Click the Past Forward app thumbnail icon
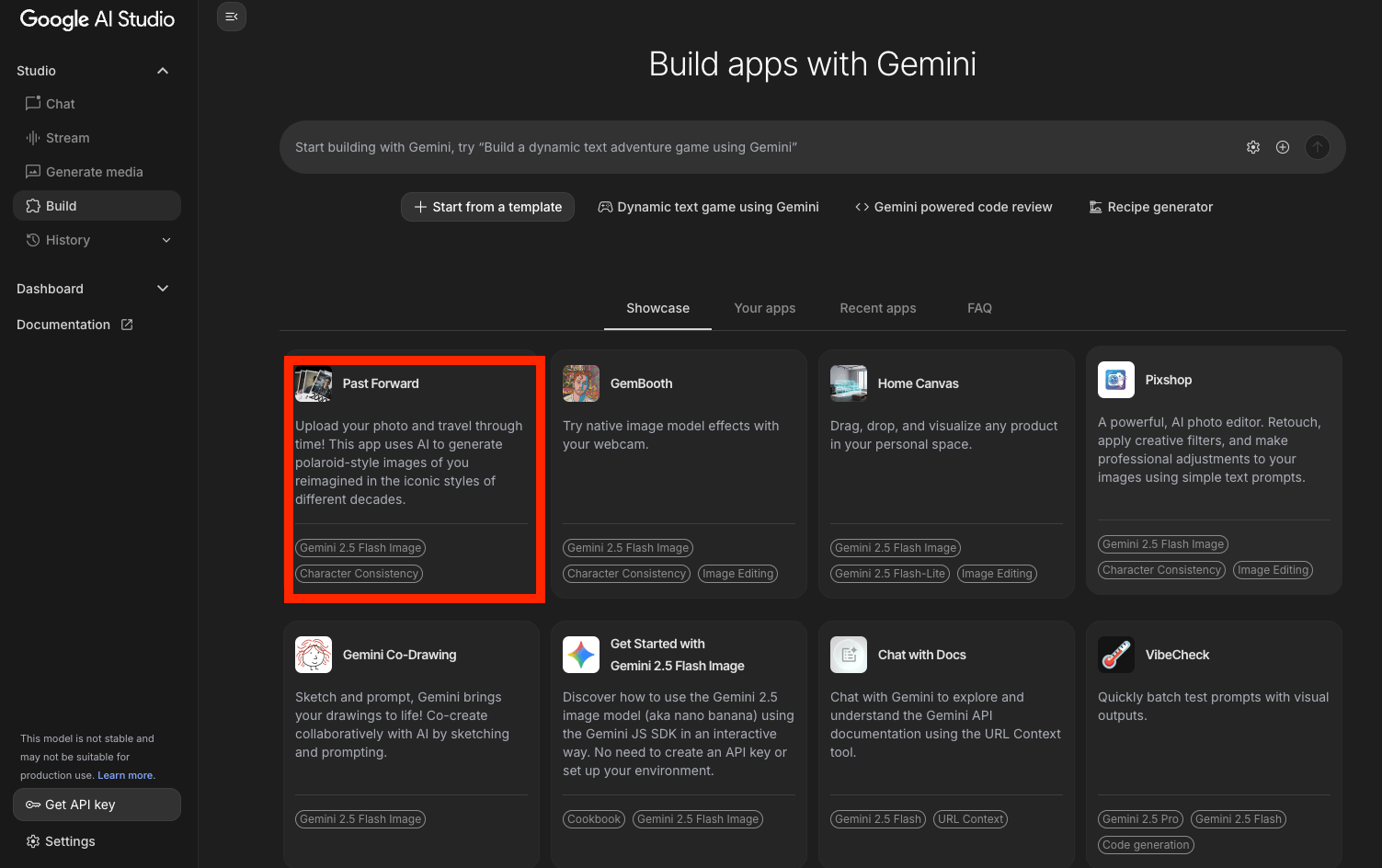1382x868 pixels. pos(314,383)
